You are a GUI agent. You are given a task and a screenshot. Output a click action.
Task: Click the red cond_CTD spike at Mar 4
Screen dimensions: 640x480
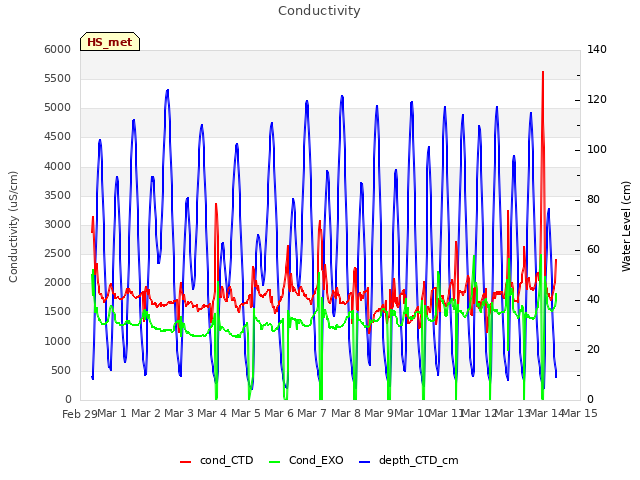[216, 204]
